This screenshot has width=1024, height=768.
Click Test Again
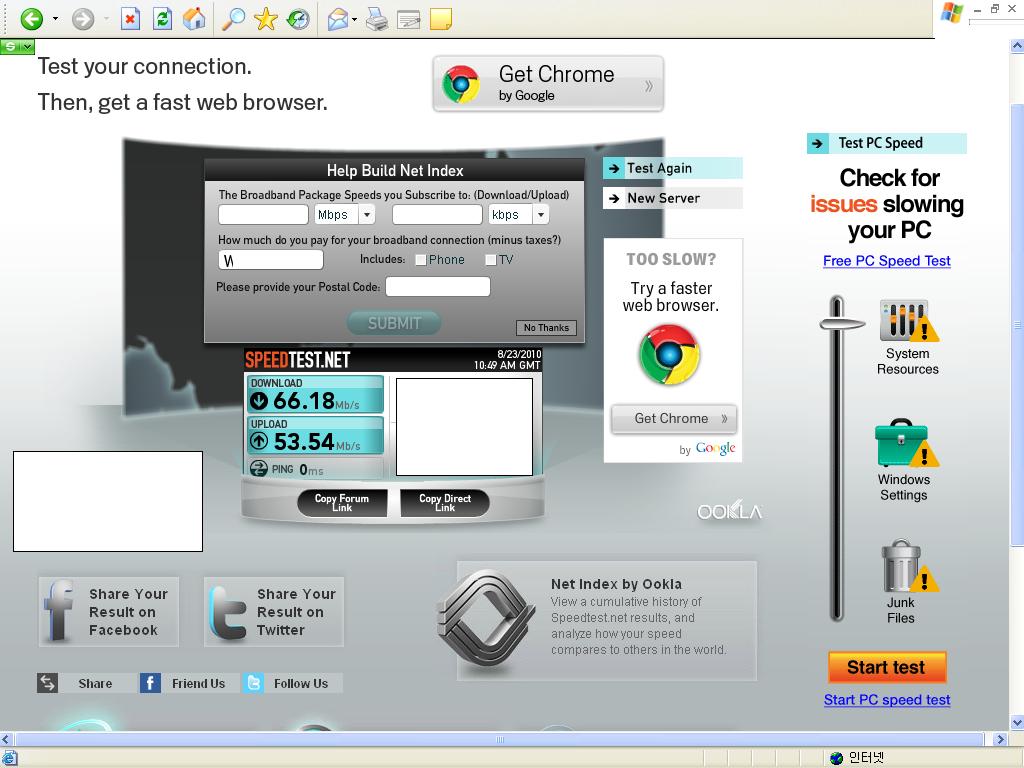click(673, 168)
